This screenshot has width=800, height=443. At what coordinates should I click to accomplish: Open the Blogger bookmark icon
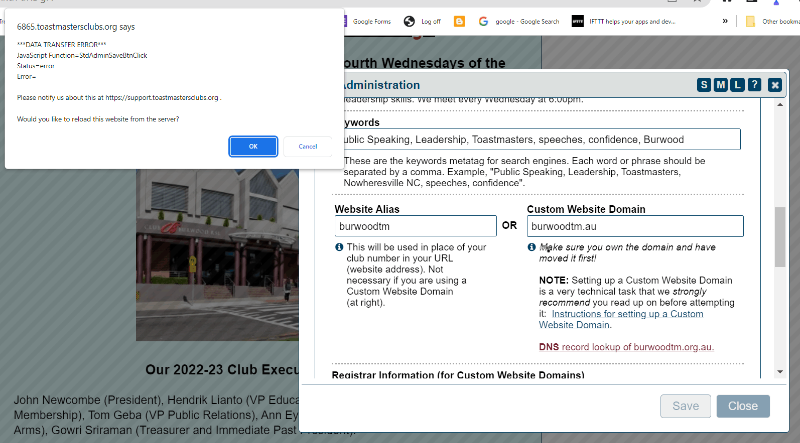click(459, 21)
